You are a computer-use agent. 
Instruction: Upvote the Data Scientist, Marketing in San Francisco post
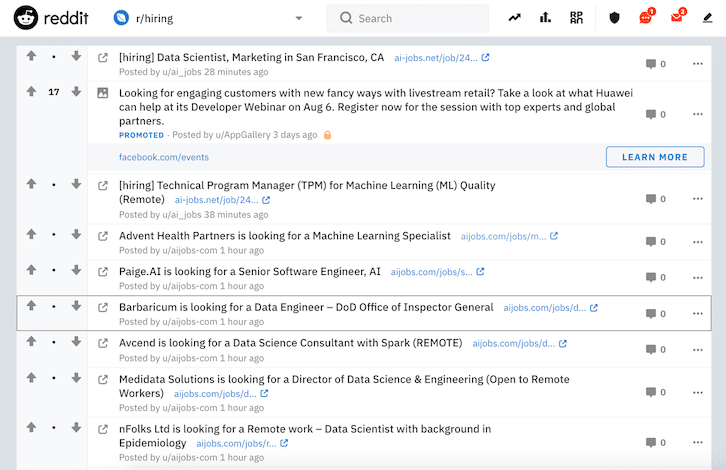point(31,56)
